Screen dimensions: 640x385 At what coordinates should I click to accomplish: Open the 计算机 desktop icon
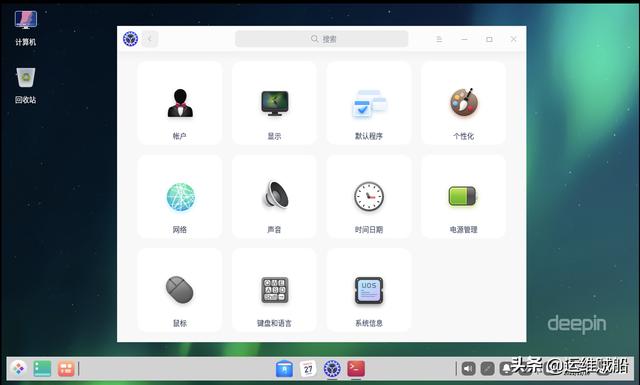click(26, 27)
